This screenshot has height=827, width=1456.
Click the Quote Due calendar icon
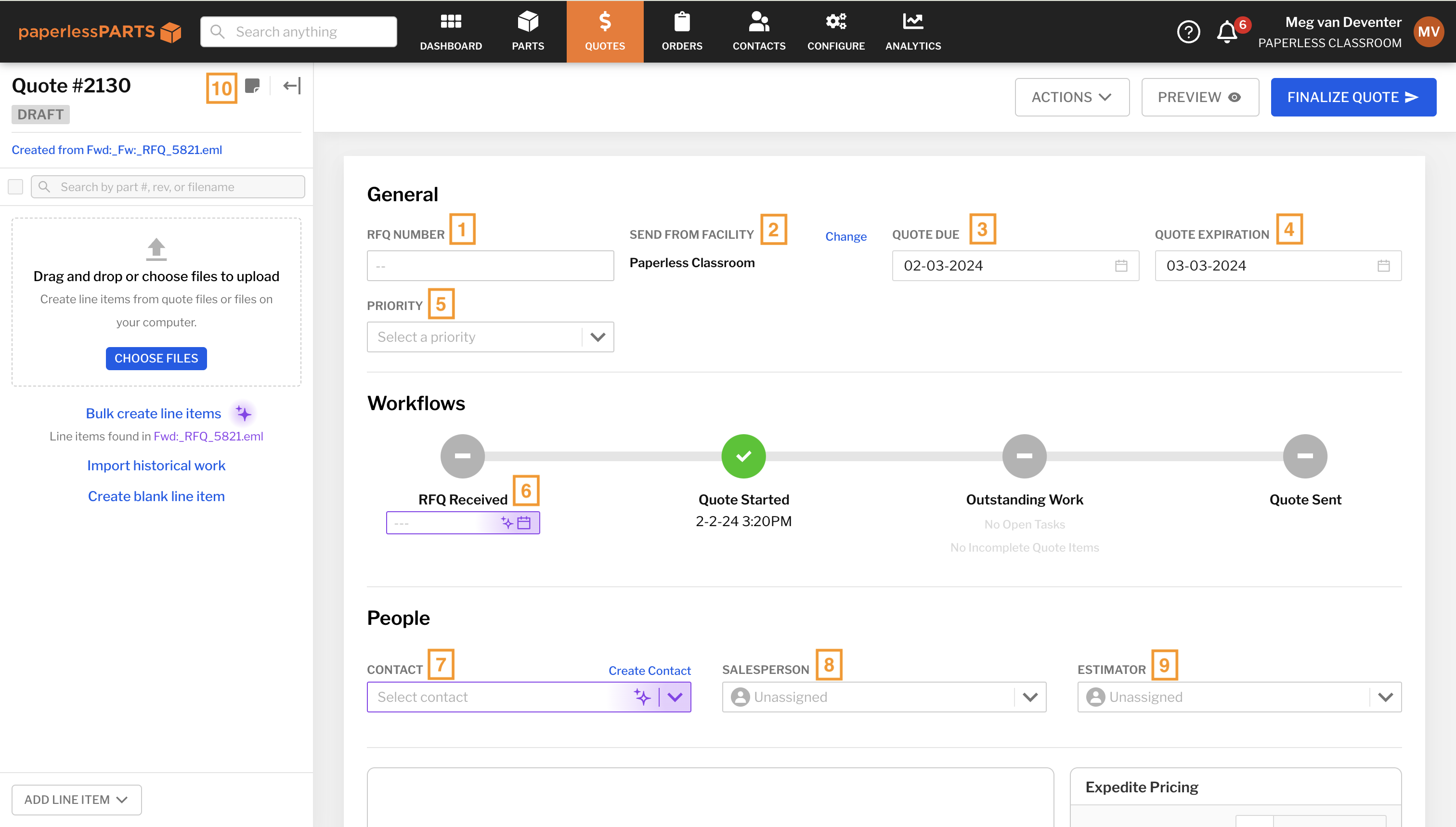point(1121,266)
